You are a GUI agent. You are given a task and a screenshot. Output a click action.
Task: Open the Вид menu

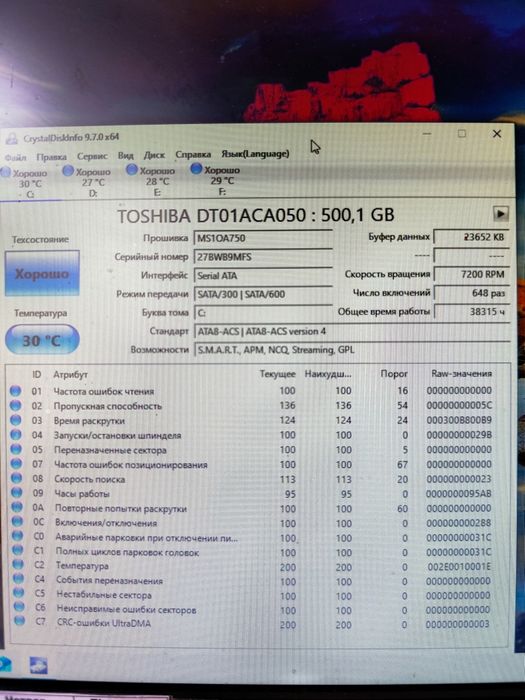point(125,156)
